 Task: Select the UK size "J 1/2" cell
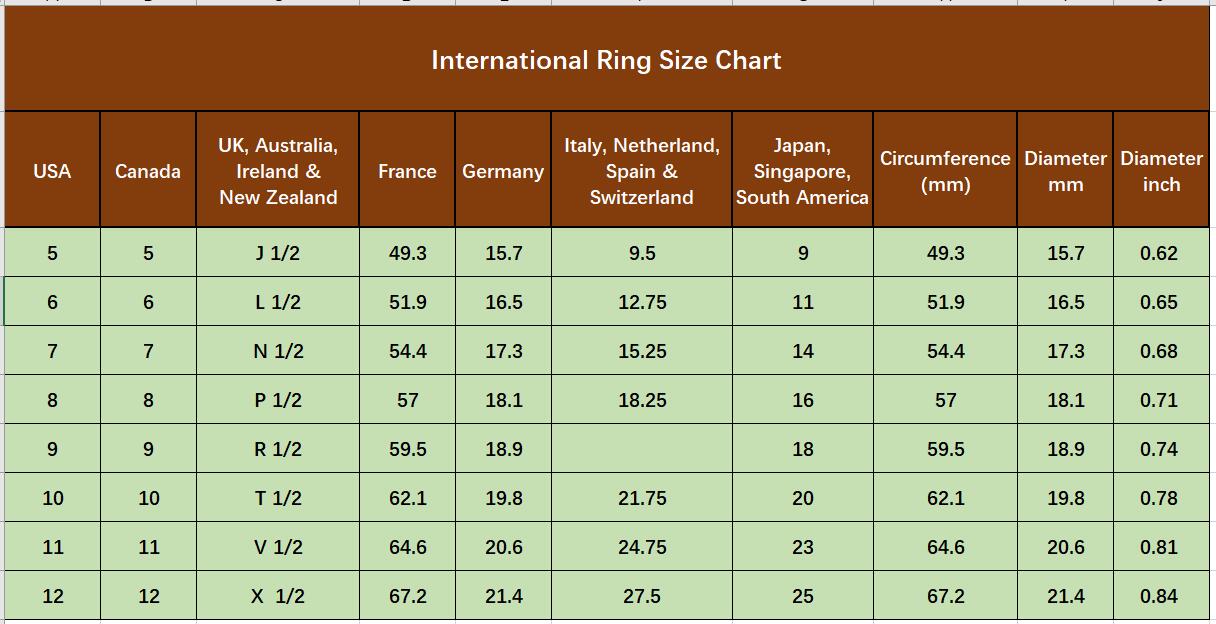pyautogui.click(x=278, y=253)
